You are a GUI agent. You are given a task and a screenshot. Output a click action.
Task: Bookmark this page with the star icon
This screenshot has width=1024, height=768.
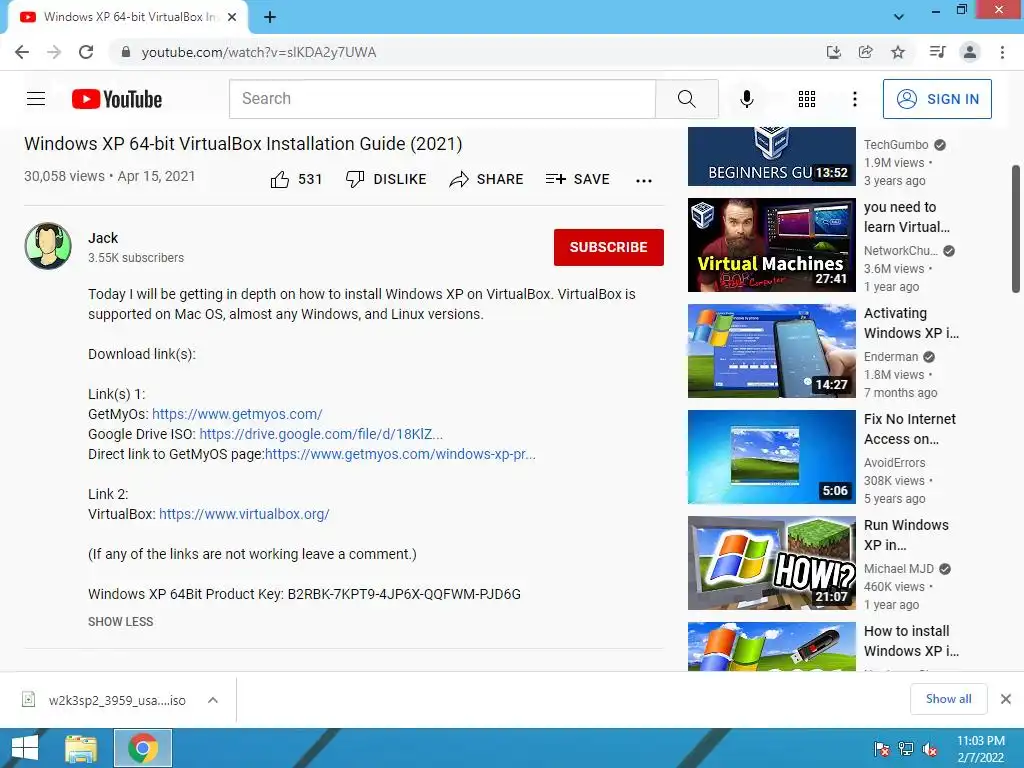click(x=898, y=52)
